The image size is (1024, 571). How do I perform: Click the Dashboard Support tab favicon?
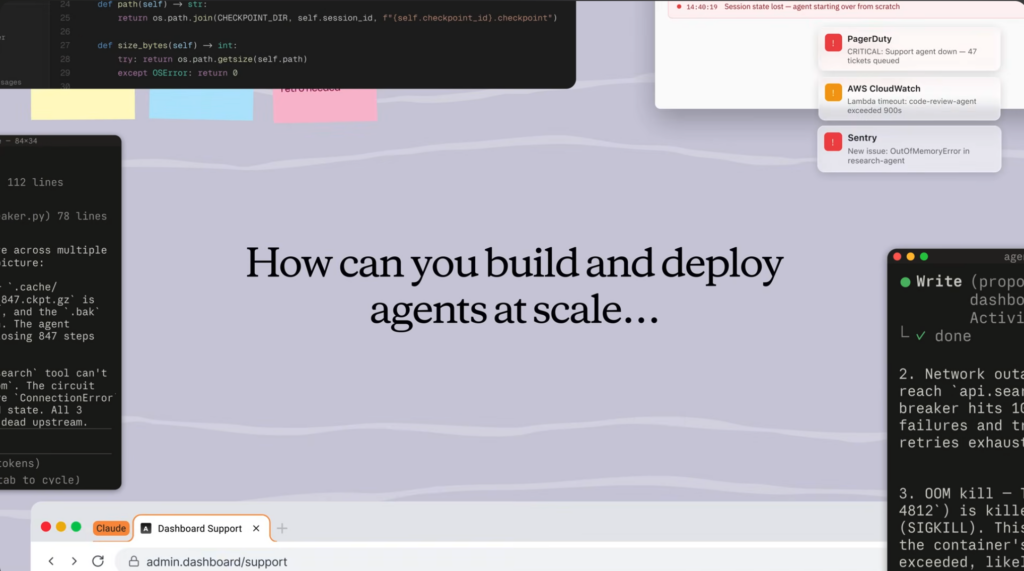(x=146, y=528)
